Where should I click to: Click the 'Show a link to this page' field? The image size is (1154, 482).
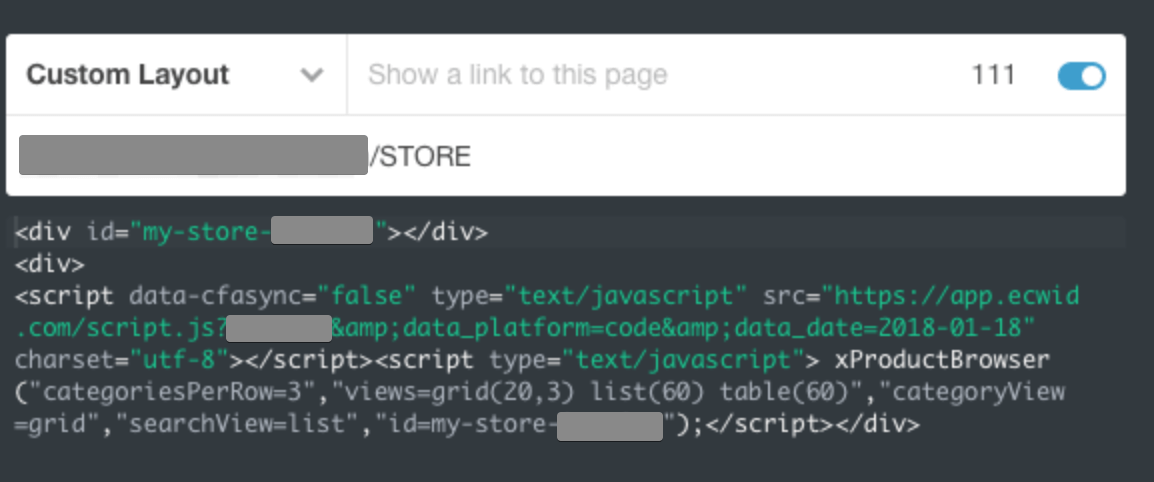point(517,74)
